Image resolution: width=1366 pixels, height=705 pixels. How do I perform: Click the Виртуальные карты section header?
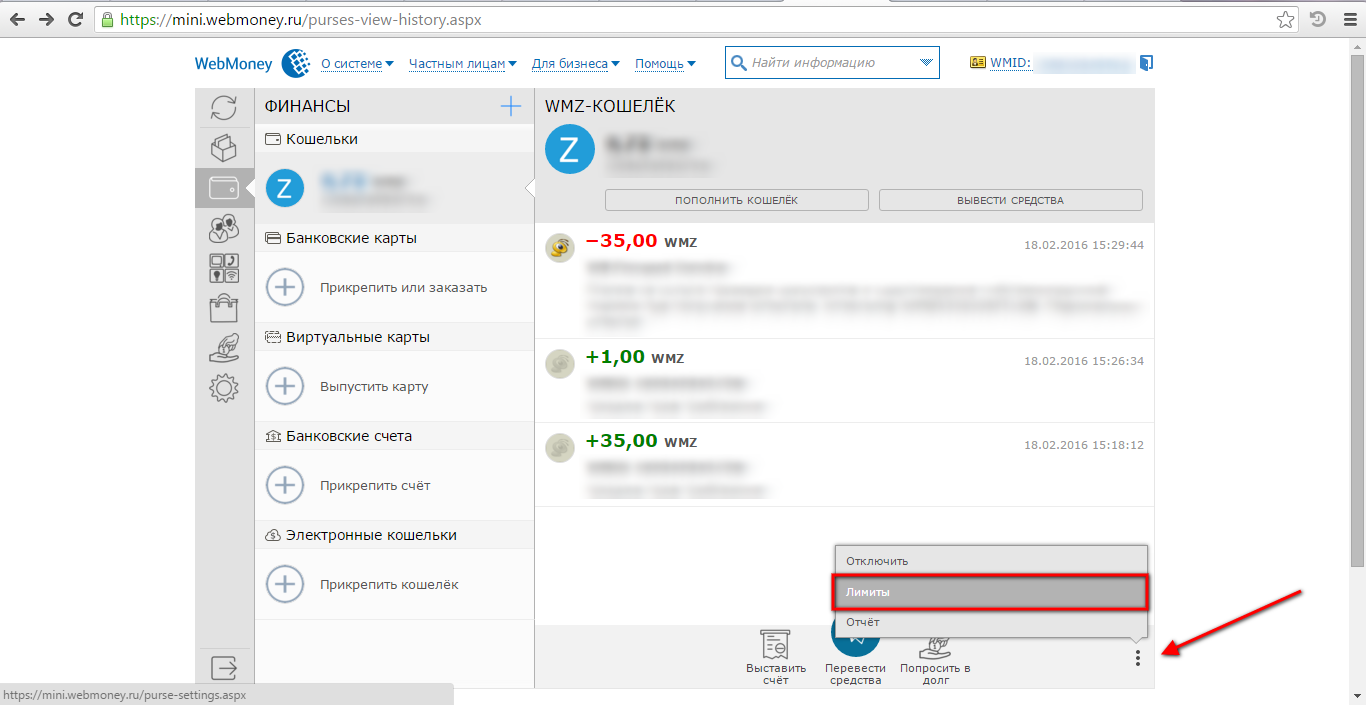(394, 337)
